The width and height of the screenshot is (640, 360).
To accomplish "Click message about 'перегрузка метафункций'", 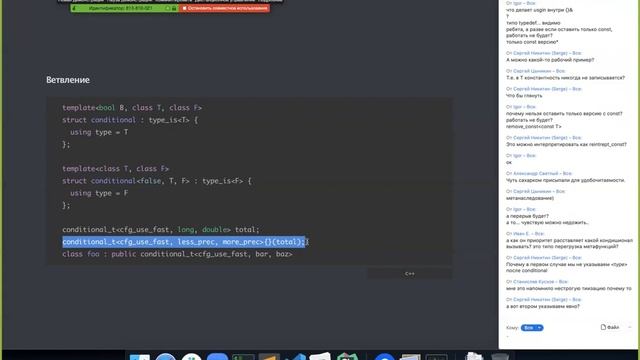I will click(x=569, y=244).
